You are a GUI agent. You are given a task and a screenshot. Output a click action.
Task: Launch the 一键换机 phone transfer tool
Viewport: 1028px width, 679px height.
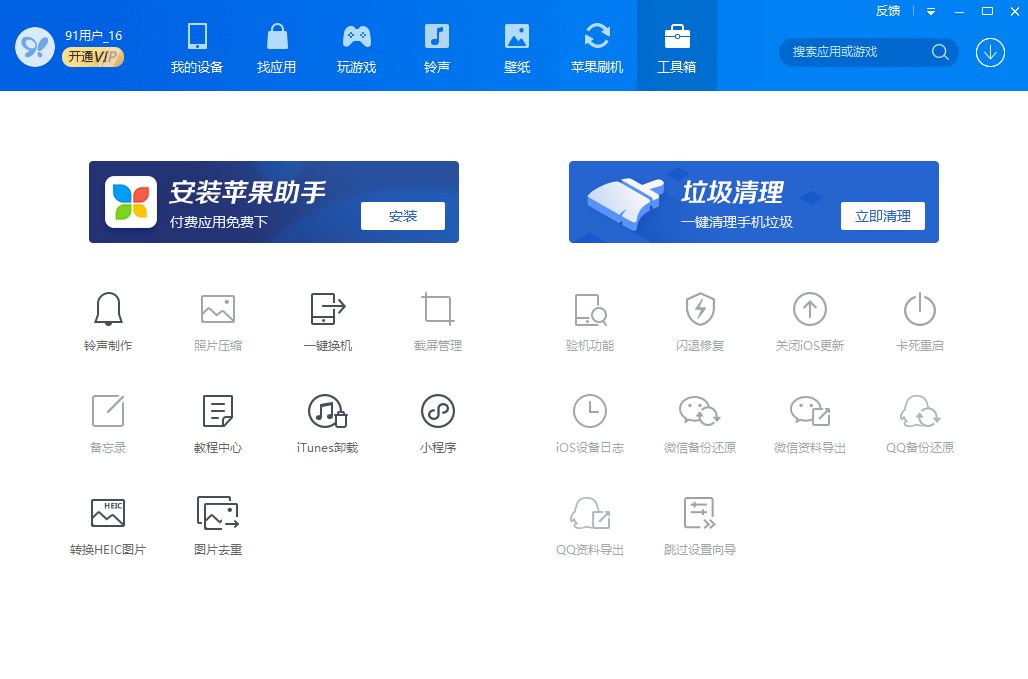pos(328,321)
